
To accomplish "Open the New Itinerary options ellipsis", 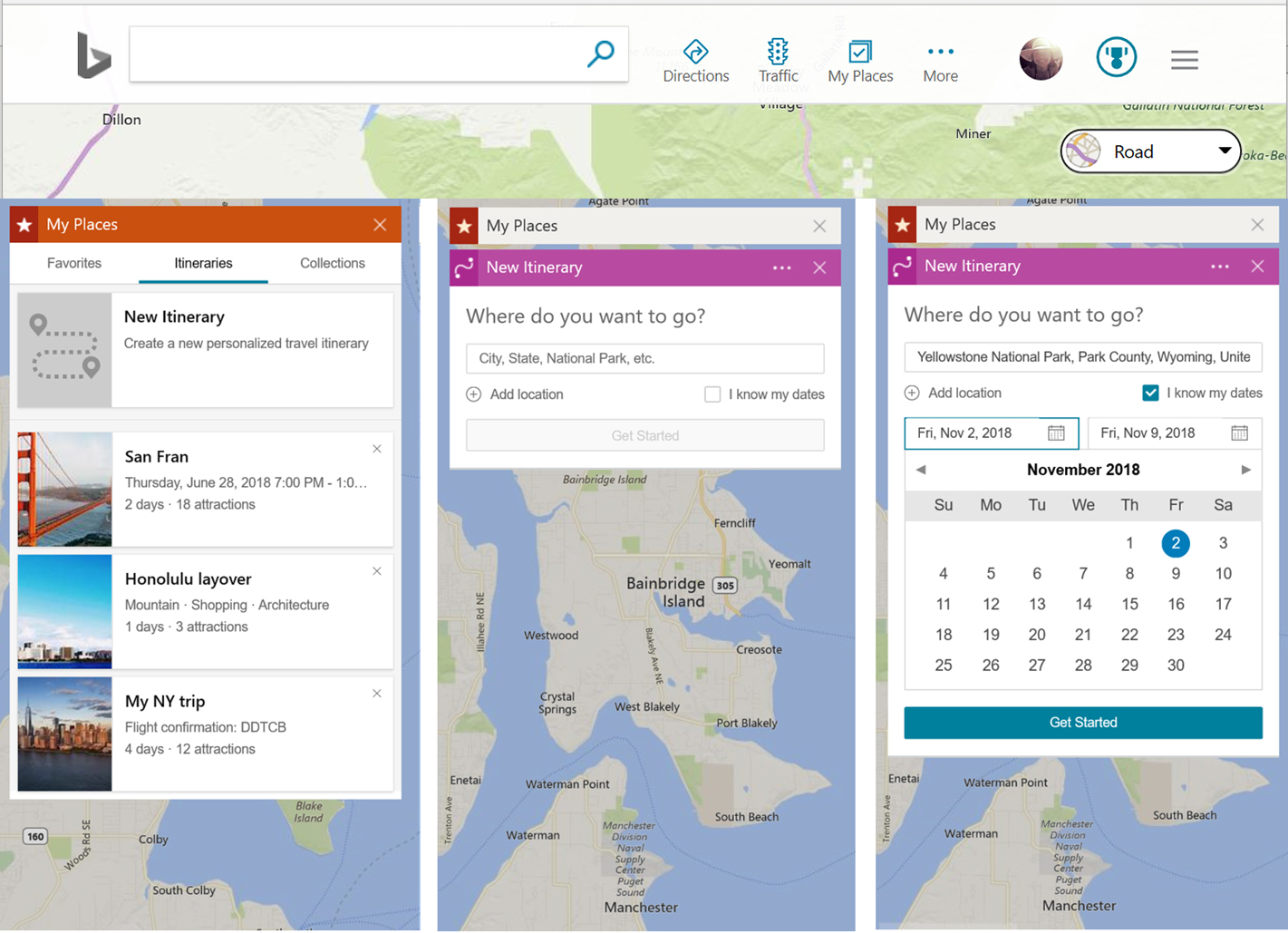I will click(780, 267).
